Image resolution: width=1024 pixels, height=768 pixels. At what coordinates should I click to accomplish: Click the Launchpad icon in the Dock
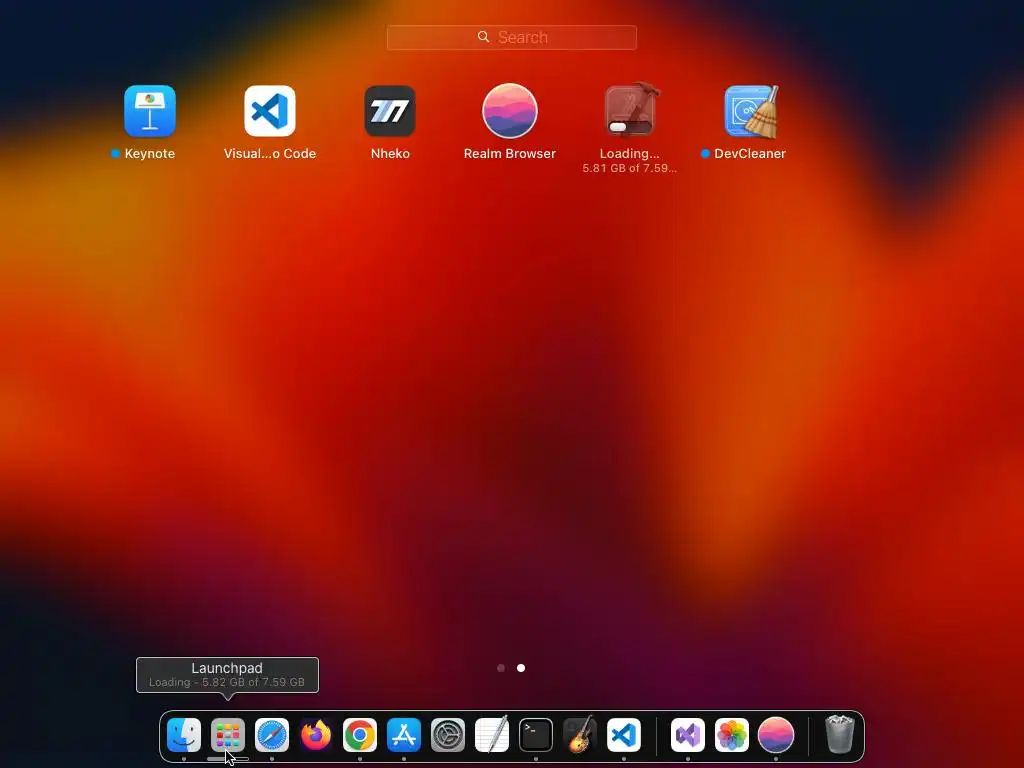(x=228, y=735)
